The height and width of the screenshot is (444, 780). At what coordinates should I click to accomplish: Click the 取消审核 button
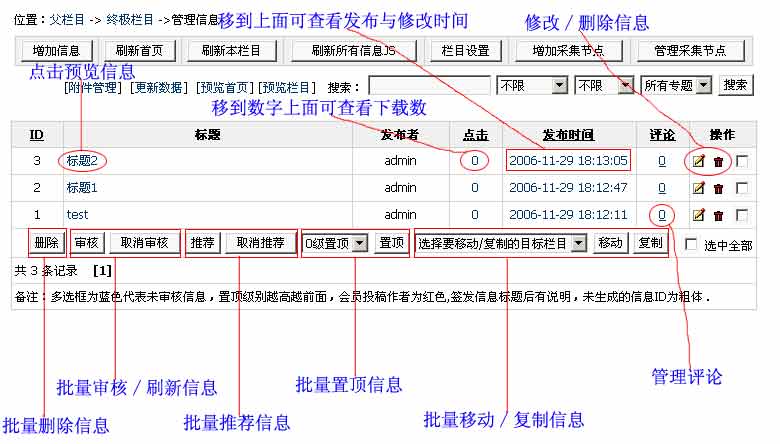pyautogui.click(x=145, y=242)
